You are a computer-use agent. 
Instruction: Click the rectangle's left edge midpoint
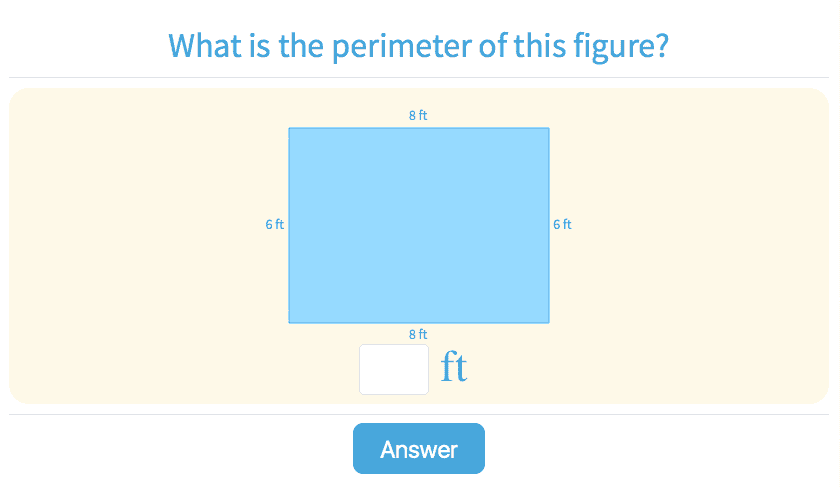coord(290,225)
